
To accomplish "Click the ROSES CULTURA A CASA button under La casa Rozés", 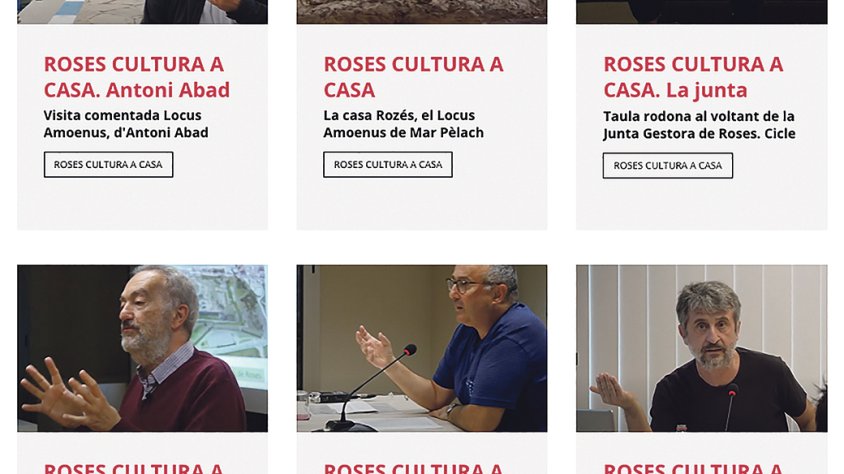I will 388,165.
